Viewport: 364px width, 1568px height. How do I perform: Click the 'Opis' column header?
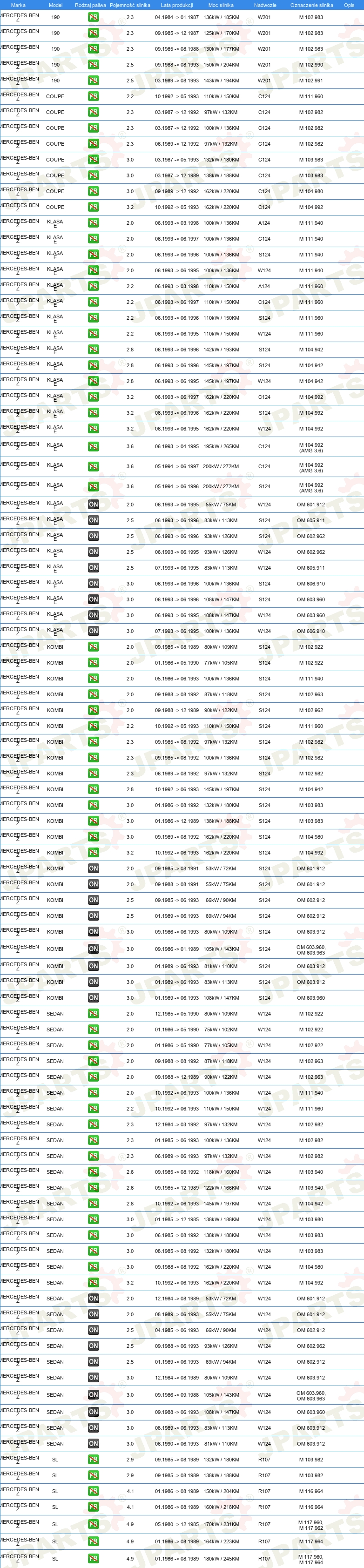coord(349,5)
